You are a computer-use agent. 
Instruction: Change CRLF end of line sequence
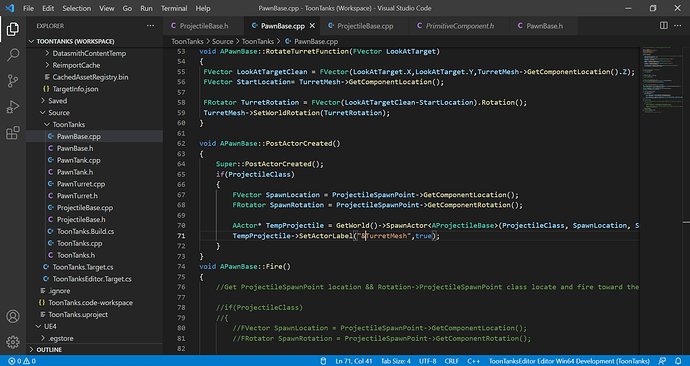(451, 361)
